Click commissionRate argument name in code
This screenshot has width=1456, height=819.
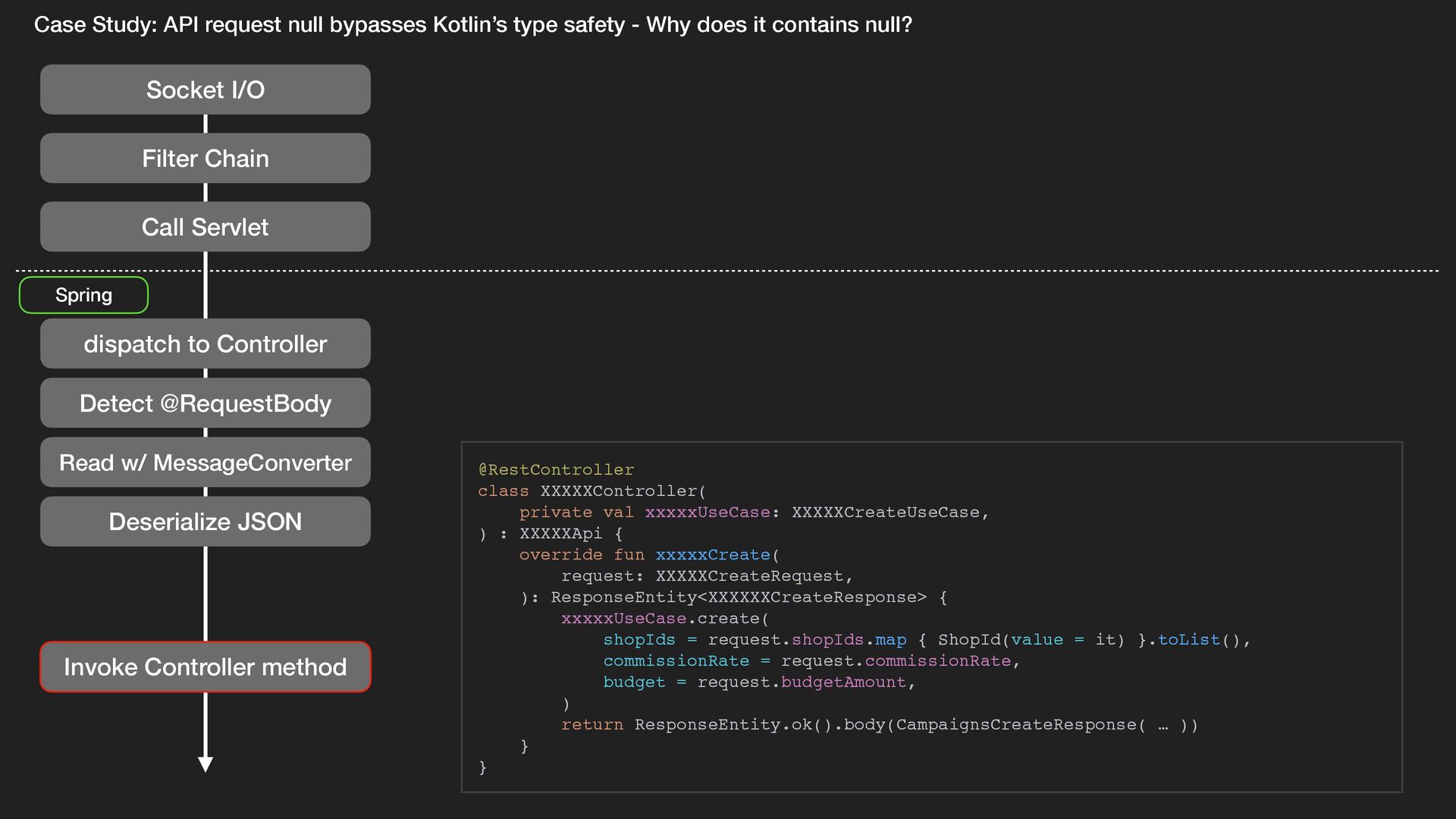[x=676, y=661]
